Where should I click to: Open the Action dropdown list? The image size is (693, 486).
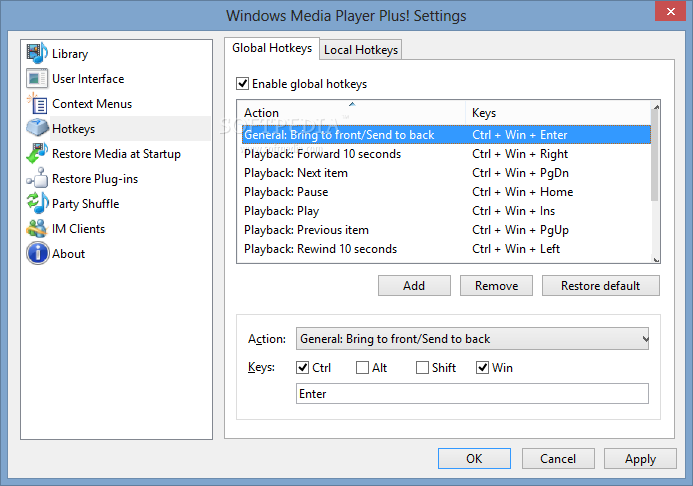click(472, 339)
